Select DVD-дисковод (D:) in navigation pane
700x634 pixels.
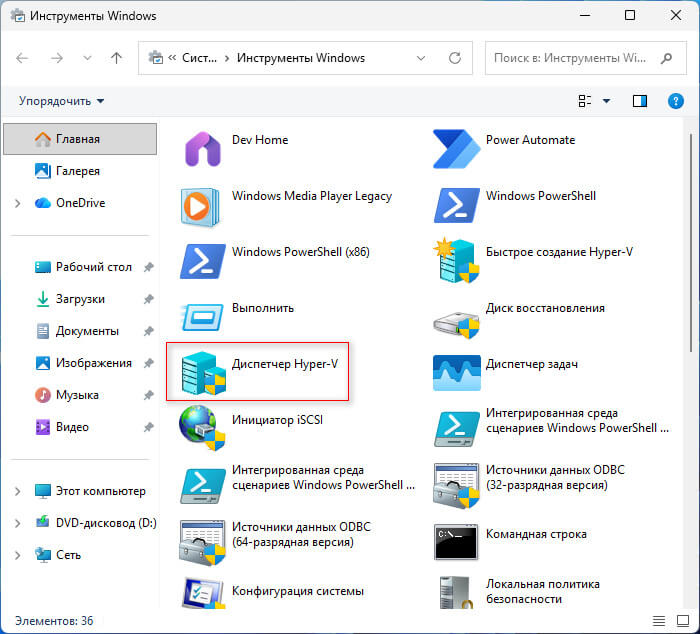click(80, 523)
